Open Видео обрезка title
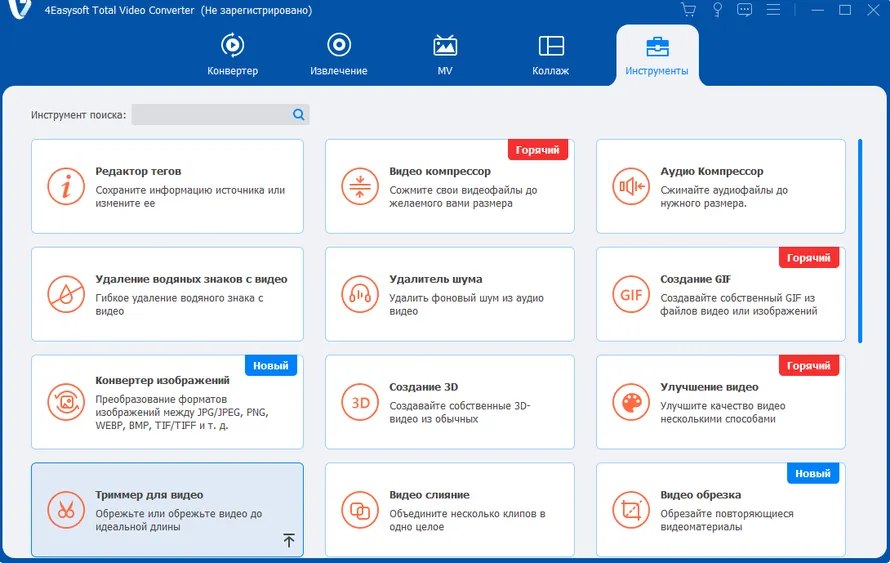Viewport: 890px width, 563px height. [x=700, y=495]
